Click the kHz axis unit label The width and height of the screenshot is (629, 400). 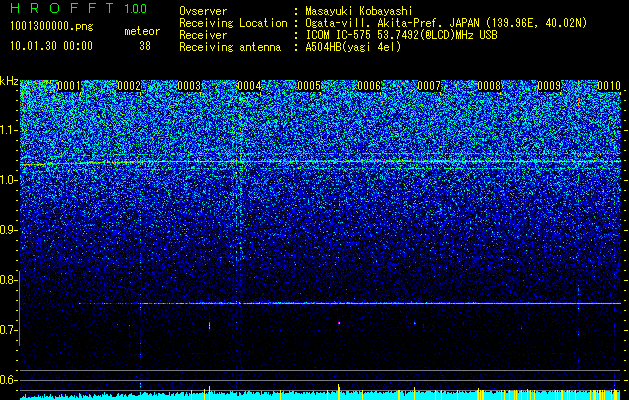pyautogui.click(x=9, y=82)
